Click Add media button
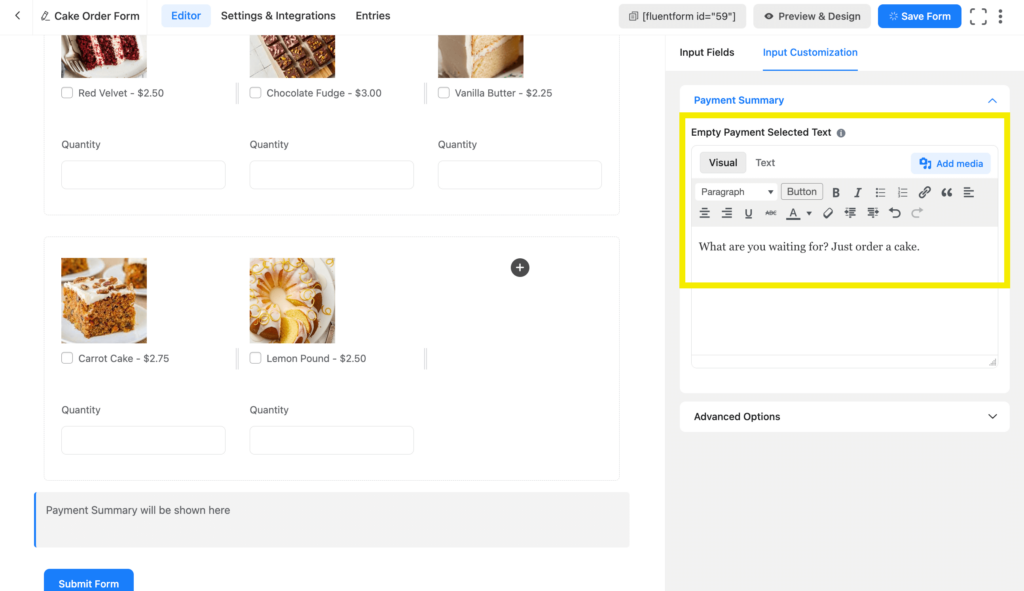 [951, 163]
